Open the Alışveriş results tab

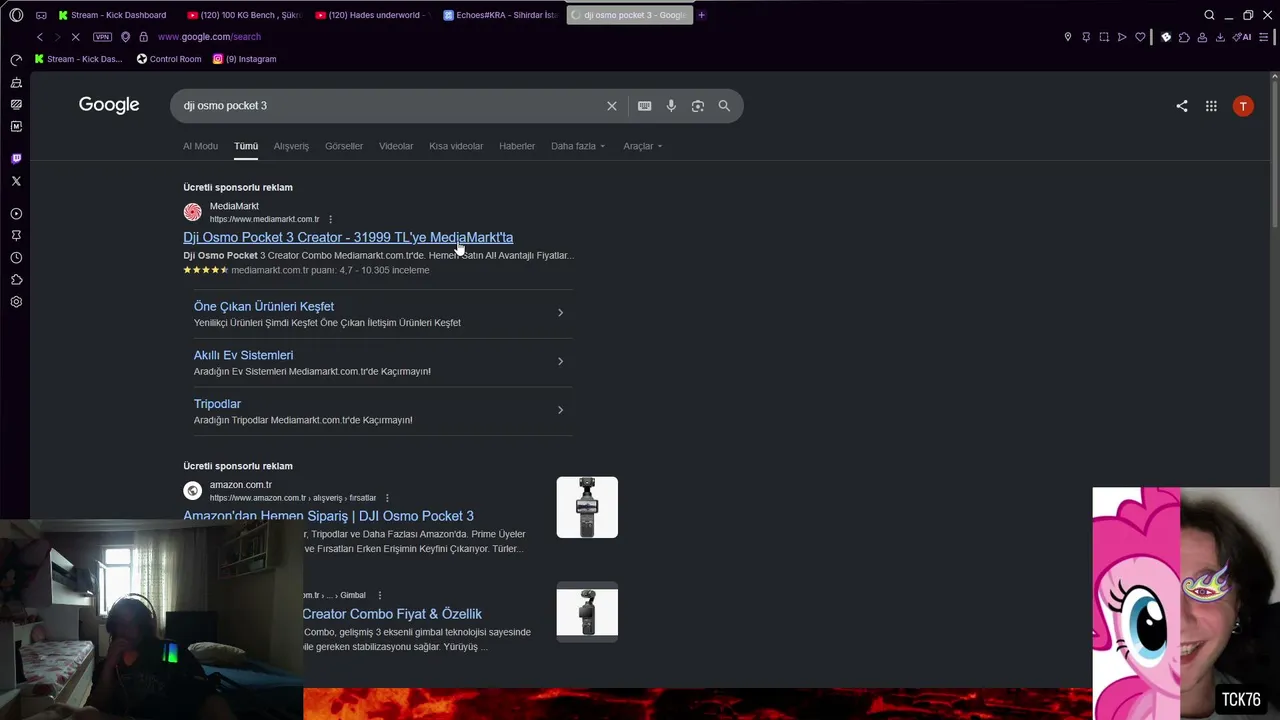(x=291, y=146)
